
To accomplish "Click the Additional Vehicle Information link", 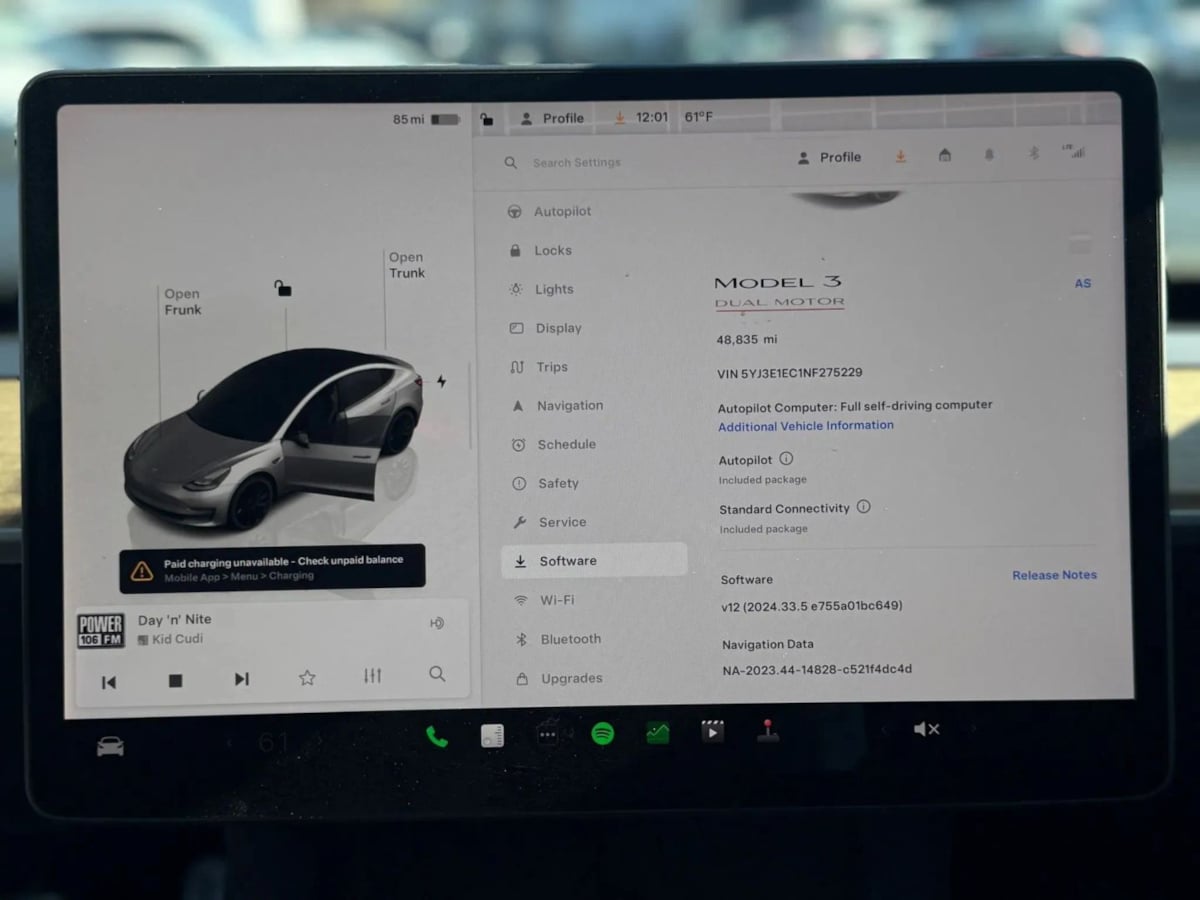I will [x=805, y=426].
